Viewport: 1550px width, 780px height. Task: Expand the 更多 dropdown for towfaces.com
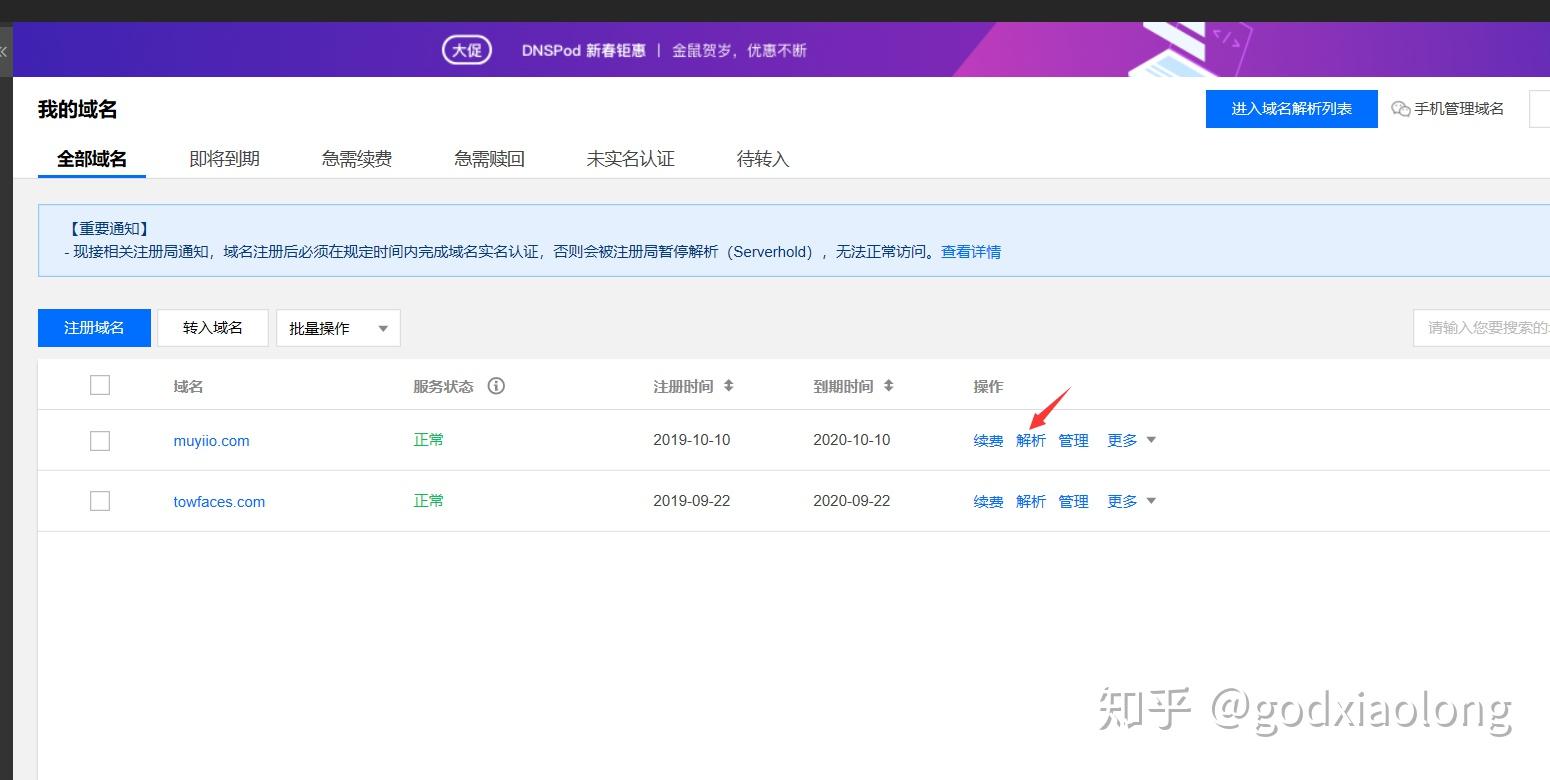1130,501
